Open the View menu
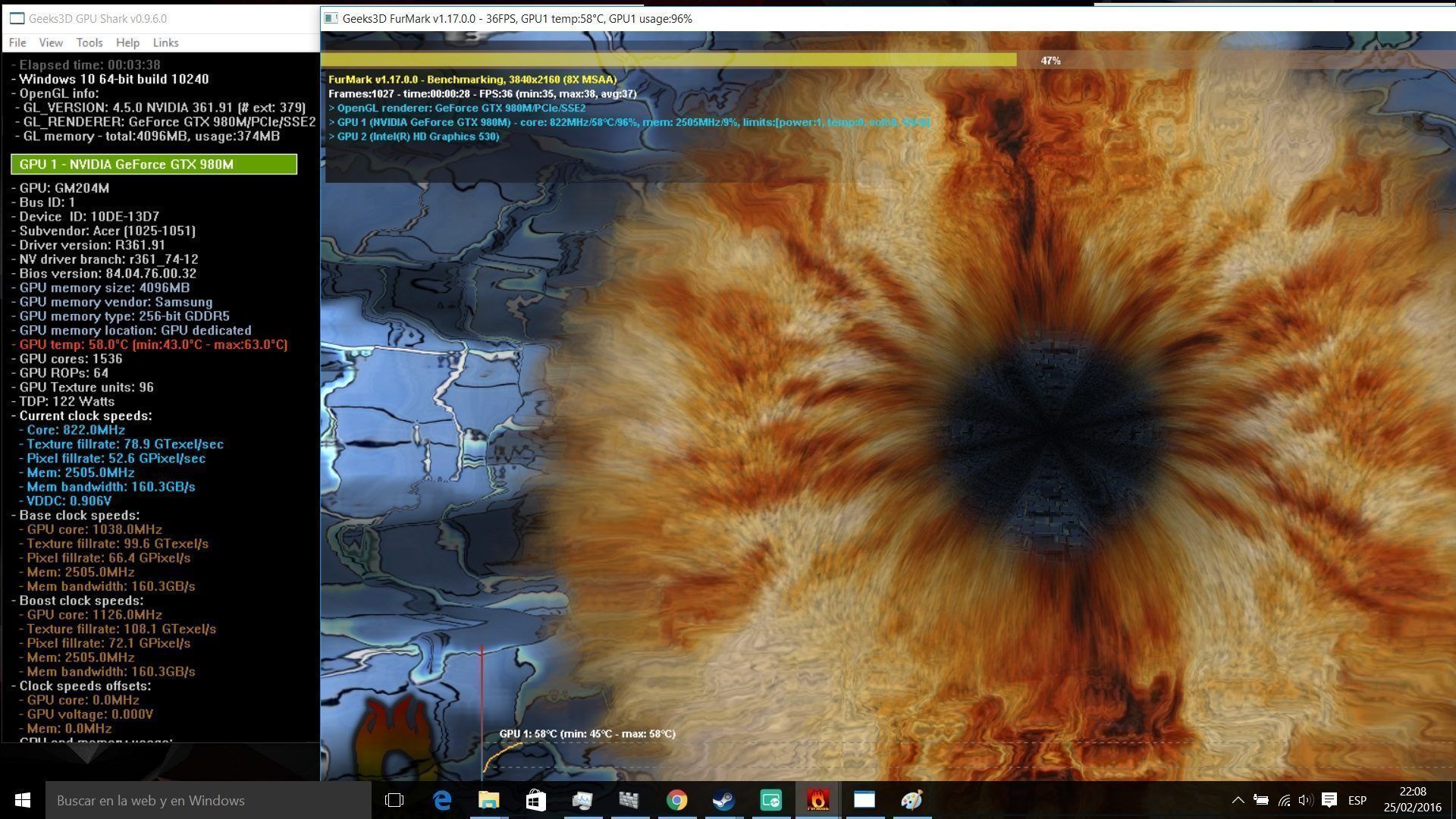The image size is (1456, 819). (51, 42)
